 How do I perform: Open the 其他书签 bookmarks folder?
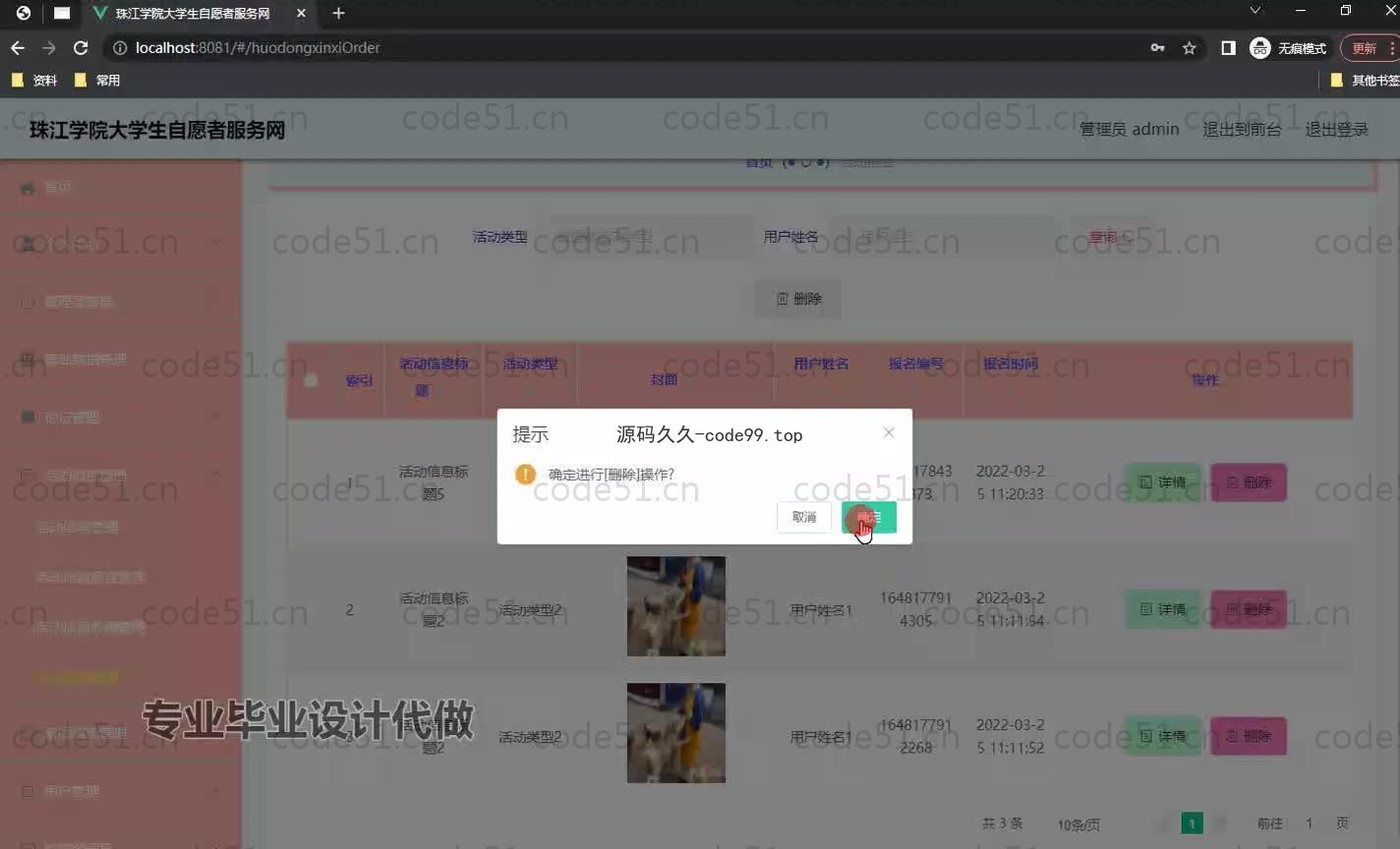click(x=1365, y=81)
